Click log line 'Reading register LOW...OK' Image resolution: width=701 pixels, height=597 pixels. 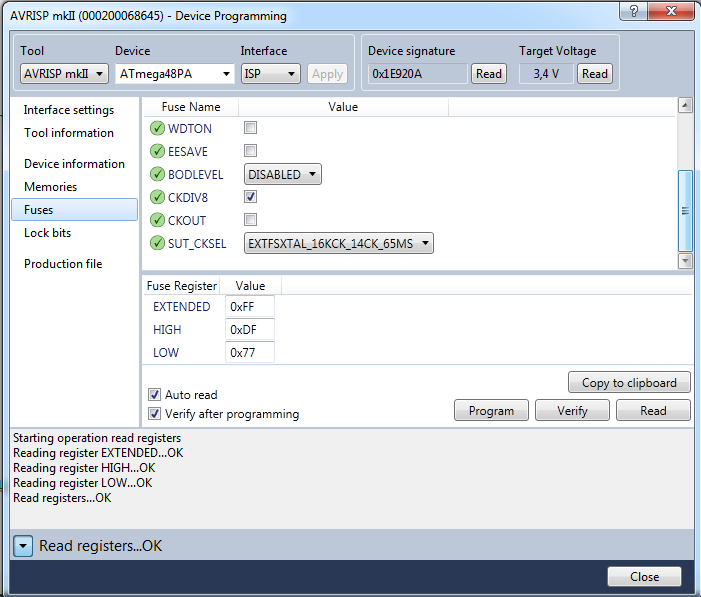[x=83, y=483]
